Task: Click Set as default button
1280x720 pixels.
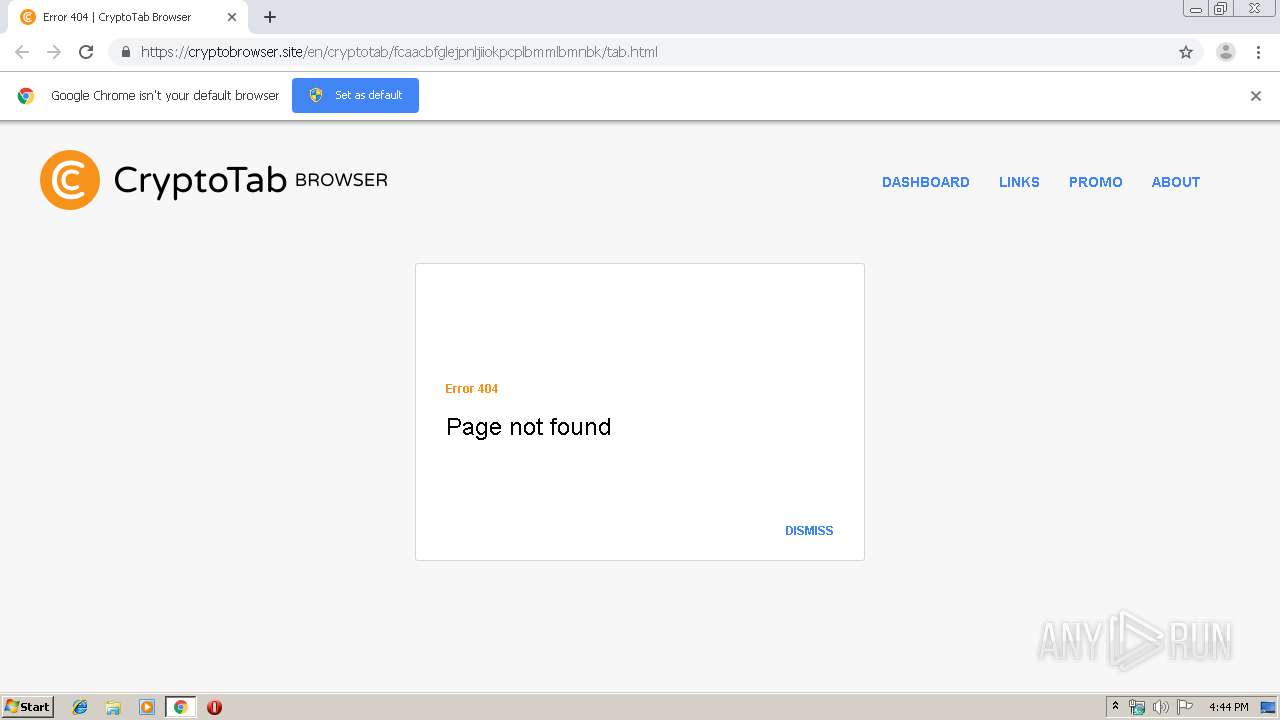Action: [355, 95]
